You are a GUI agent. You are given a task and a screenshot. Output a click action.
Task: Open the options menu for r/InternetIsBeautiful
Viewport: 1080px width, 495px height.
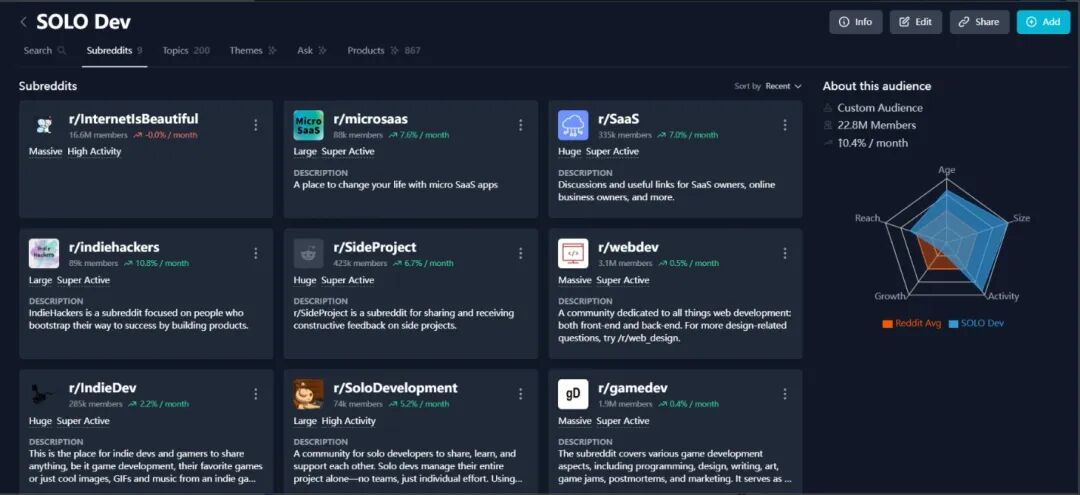(x=256, y=125)
